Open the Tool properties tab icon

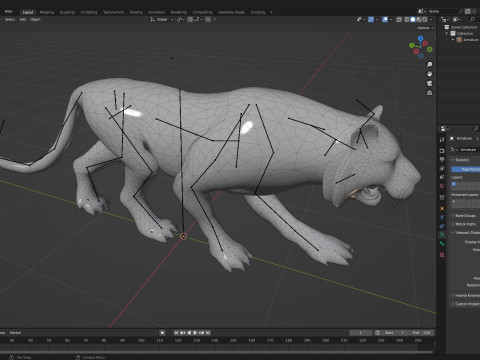click(x=442, y=140)
